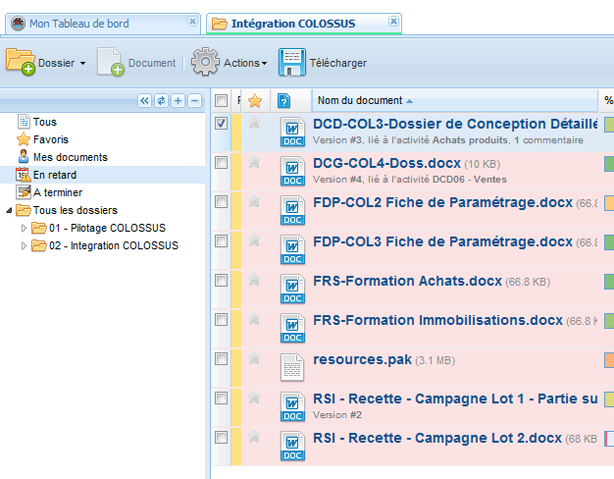Click DOC icon of DCD-COL3 document
The image size is (614, 479).
coord(293,132)
